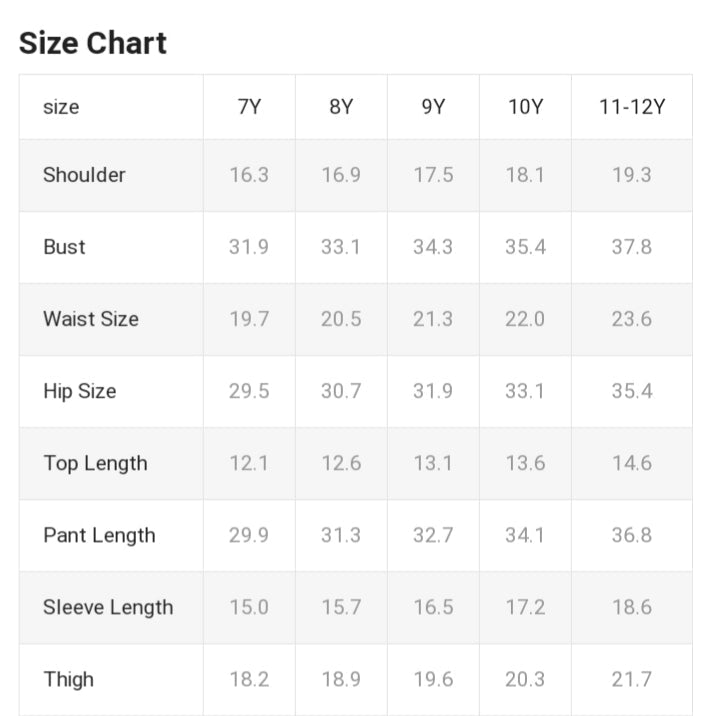Click the Size Chart heading

(x=93, y=43)
